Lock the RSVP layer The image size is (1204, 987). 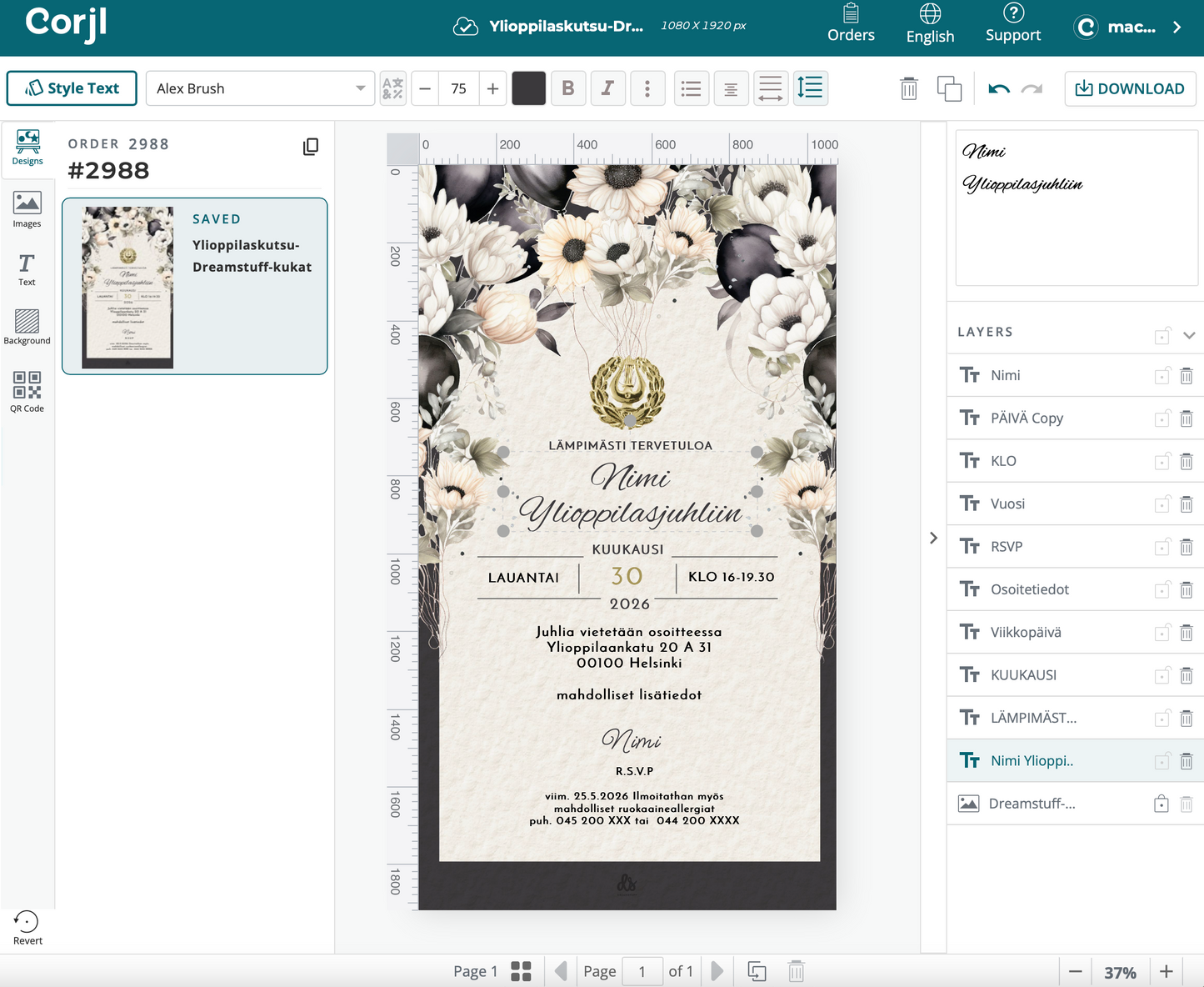click(1163, 546)
